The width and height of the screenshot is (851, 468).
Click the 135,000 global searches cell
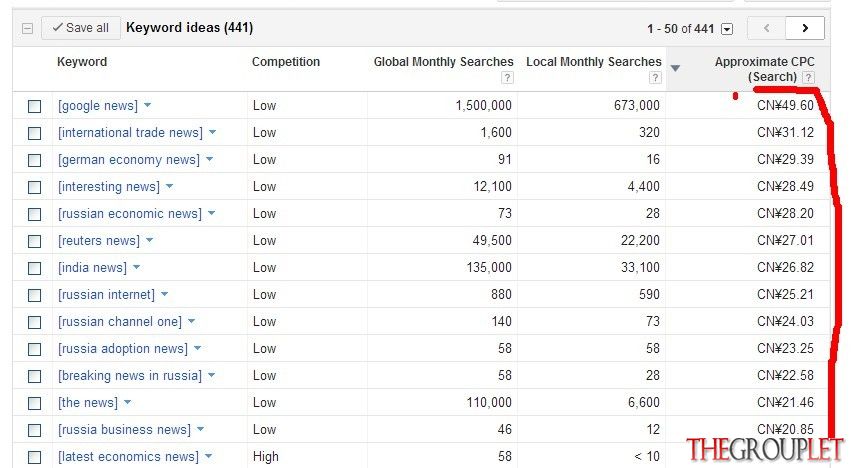(489, 268)
